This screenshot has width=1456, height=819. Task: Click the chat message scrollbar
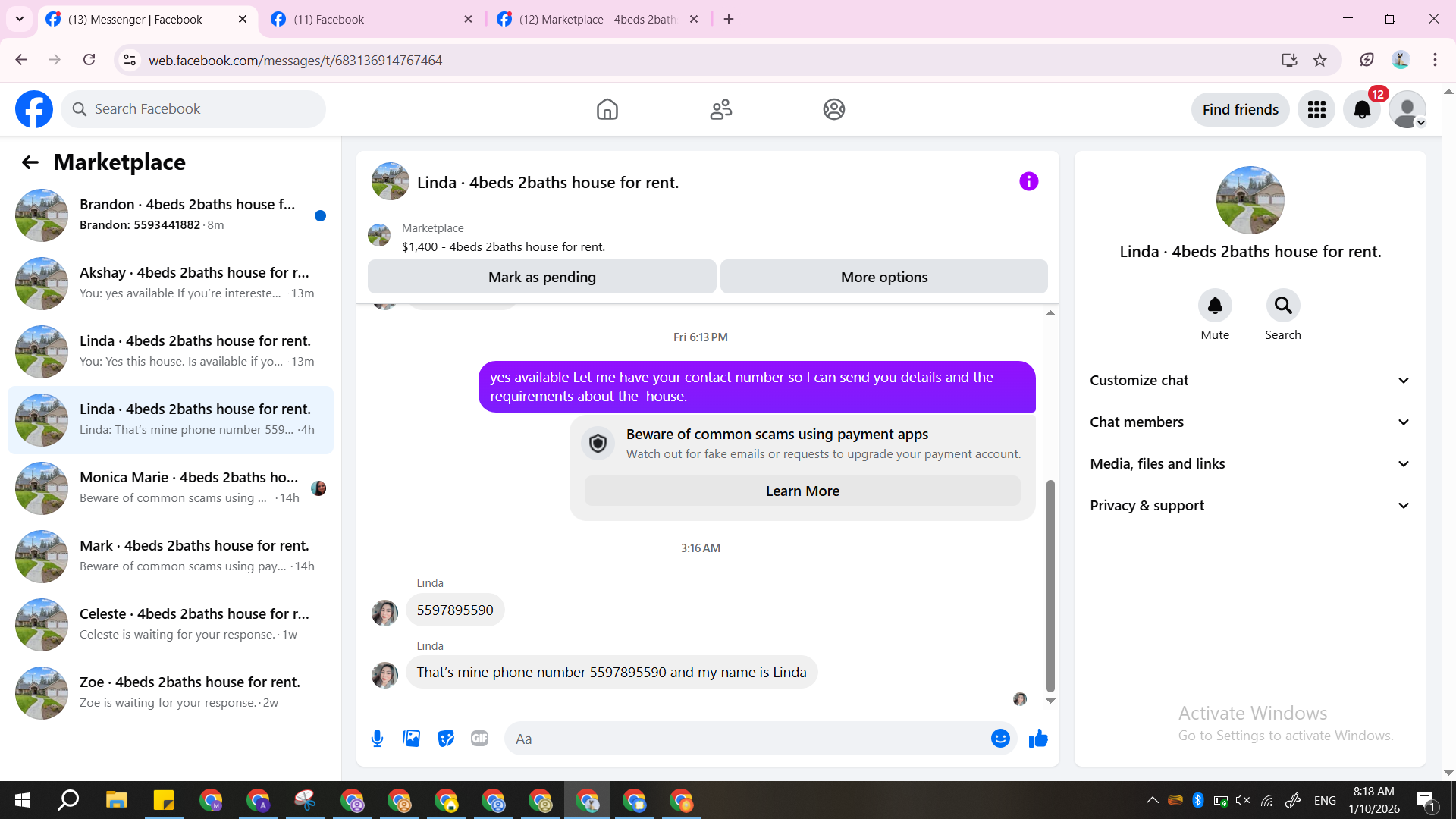[x=1050, y=584]
